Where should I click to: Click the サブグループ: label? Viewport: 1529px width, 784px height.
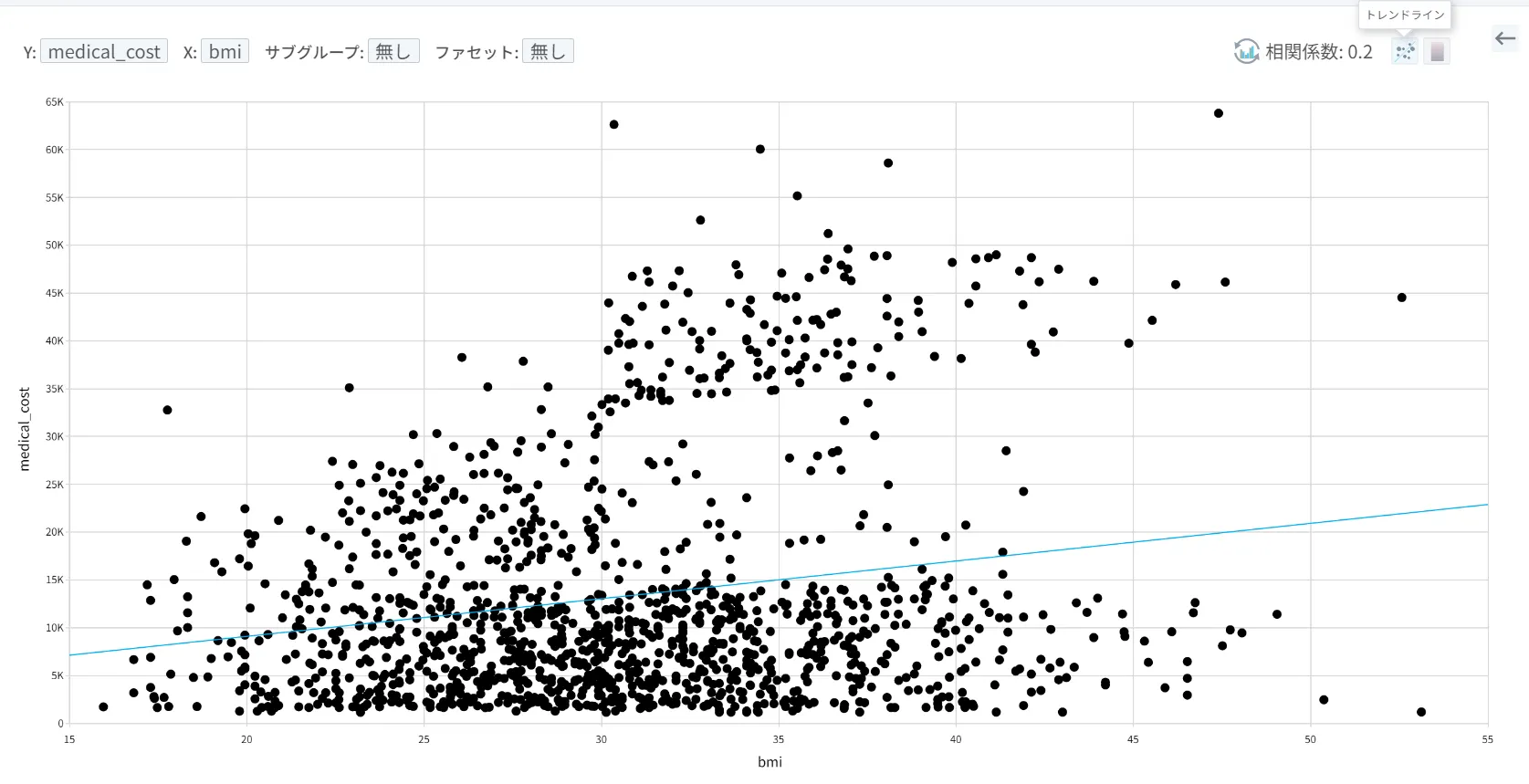tap(314, 52)
